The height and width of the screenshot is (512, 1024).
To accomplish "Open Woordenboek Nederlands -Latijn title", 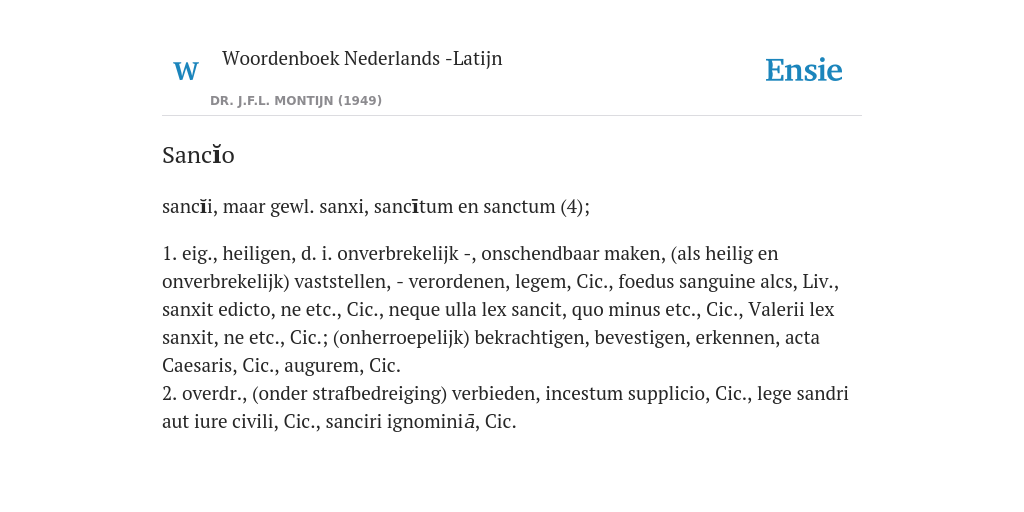I will [x=362, y=59].
